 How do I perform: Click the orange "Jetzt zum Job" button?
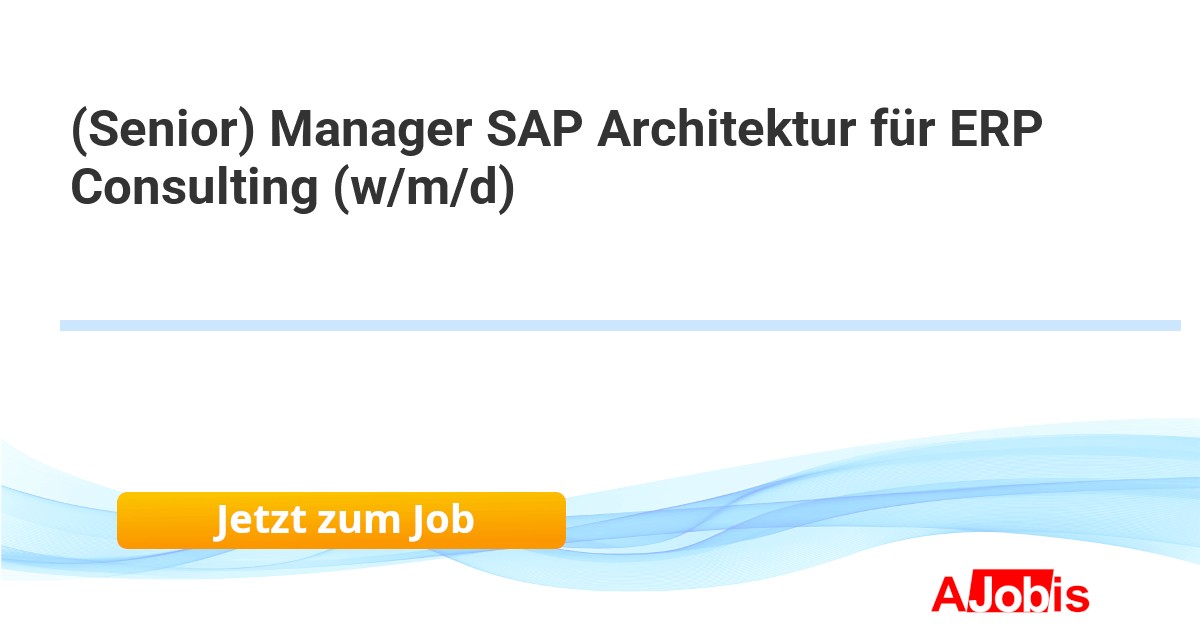pos(341,520)
